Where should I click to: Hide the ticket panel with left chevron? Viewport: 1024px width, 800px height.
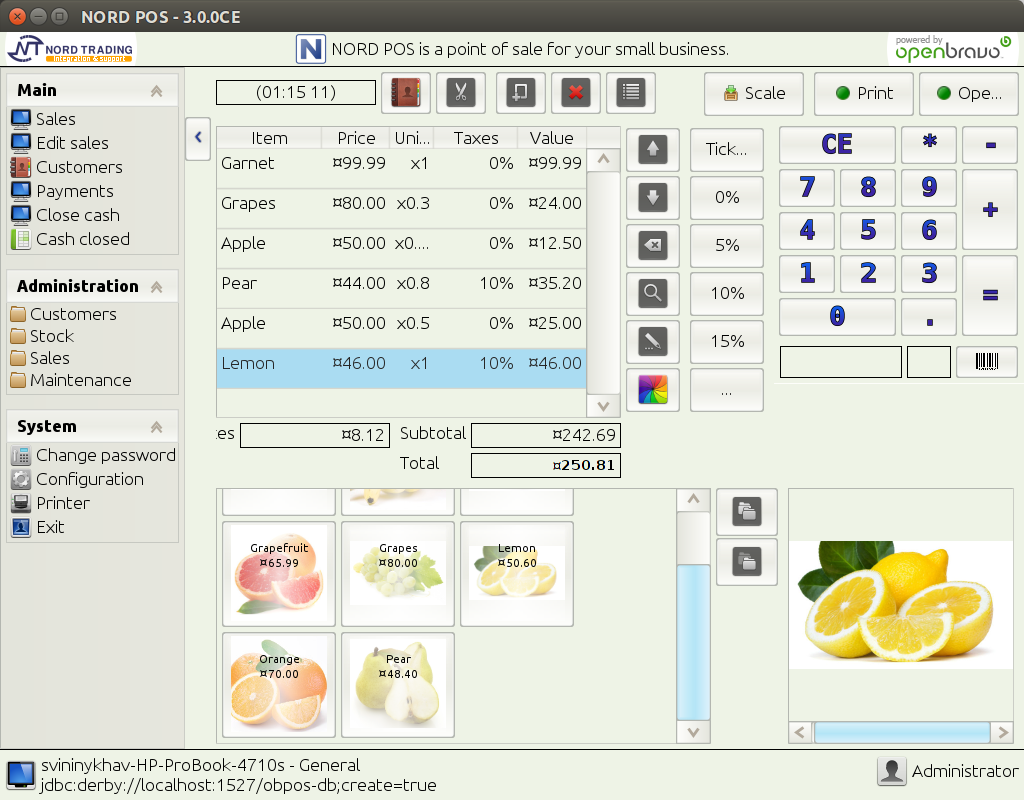tap(197, 139)
